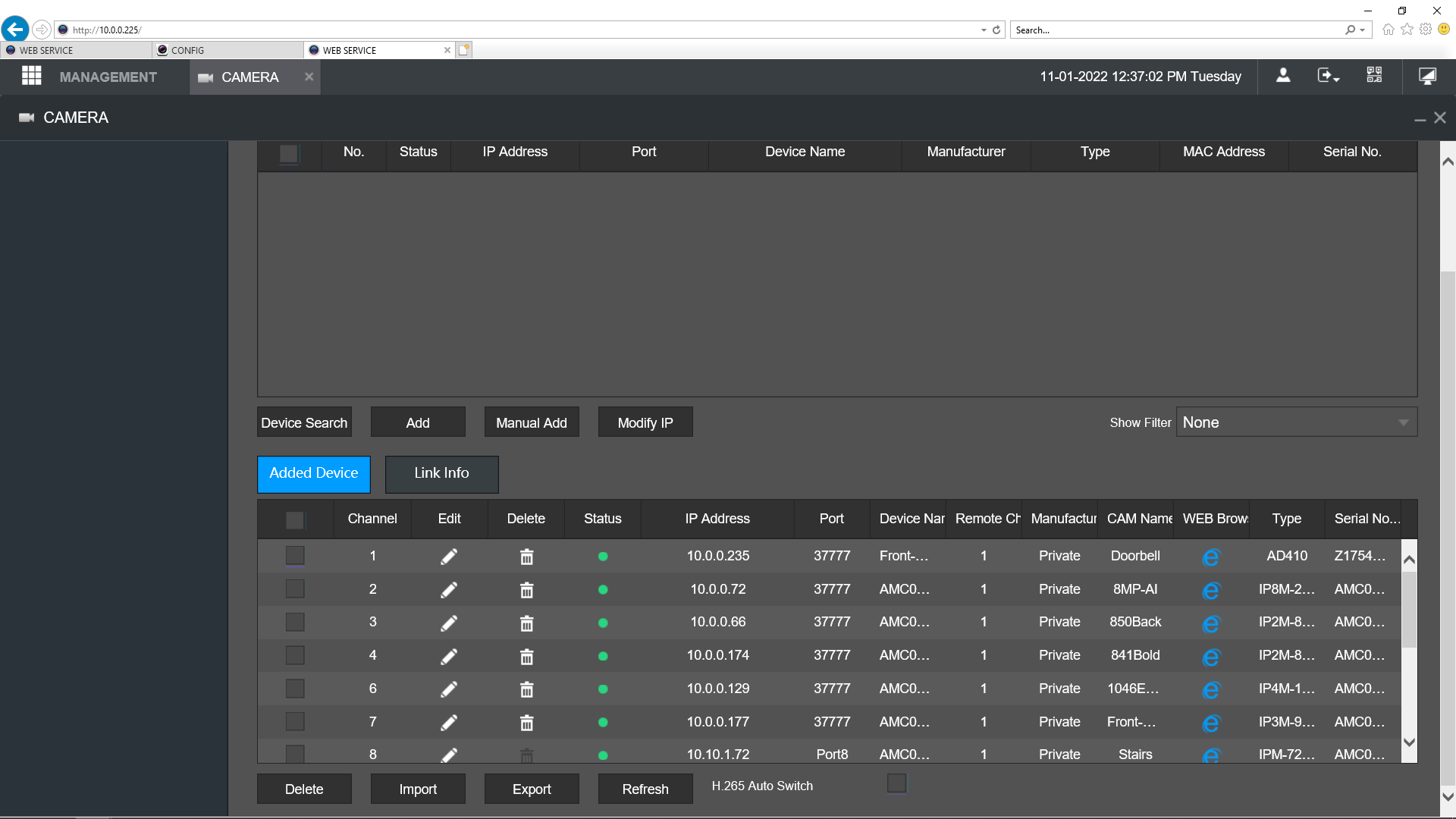The width and height of the screenshot is (1456, 819).
Task: Delete channel 6 using trash icon
Action: [x=526, y=689]
